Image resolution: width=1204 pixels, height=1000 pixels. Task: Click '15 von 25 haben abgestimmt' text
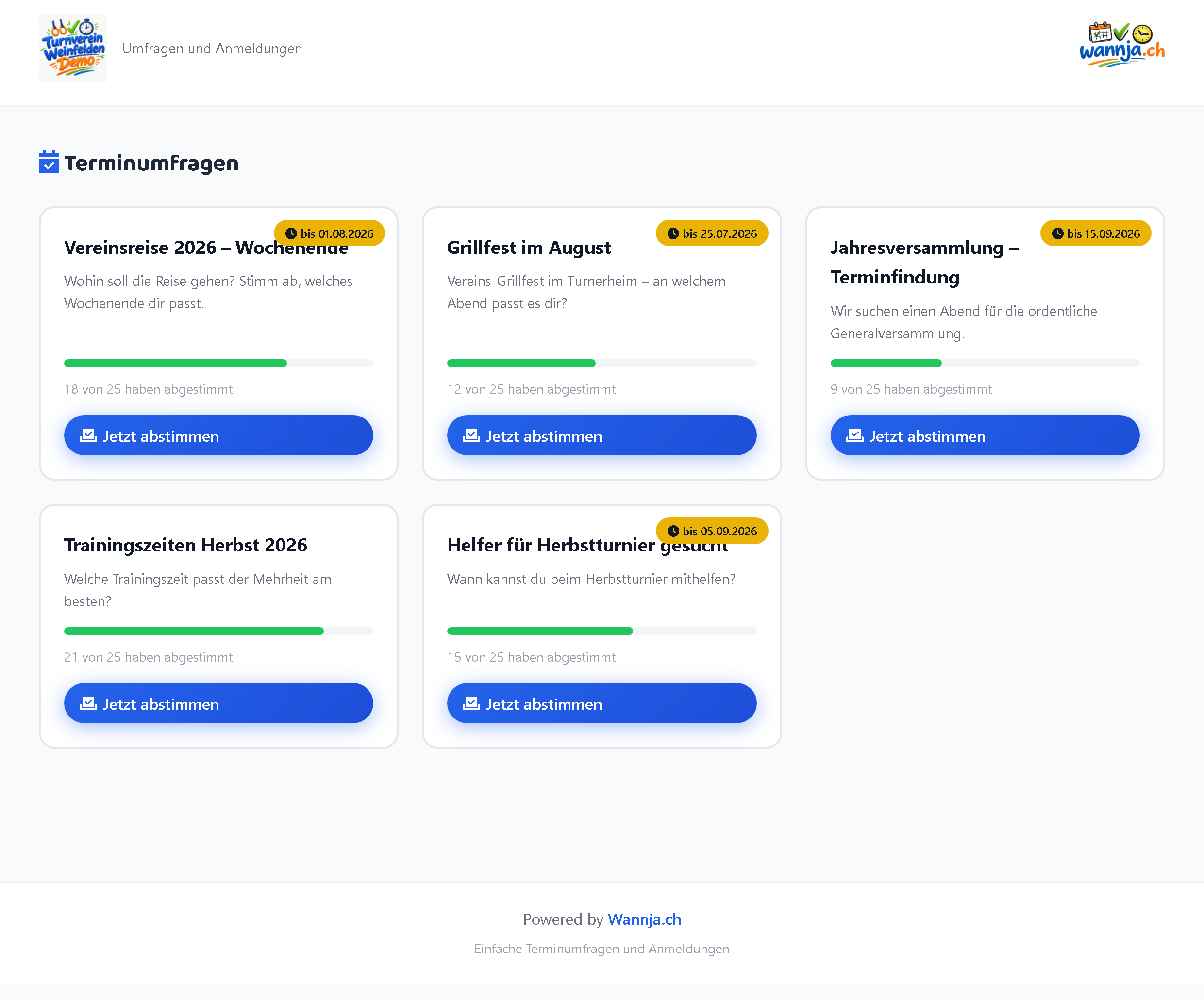(532, 657)
